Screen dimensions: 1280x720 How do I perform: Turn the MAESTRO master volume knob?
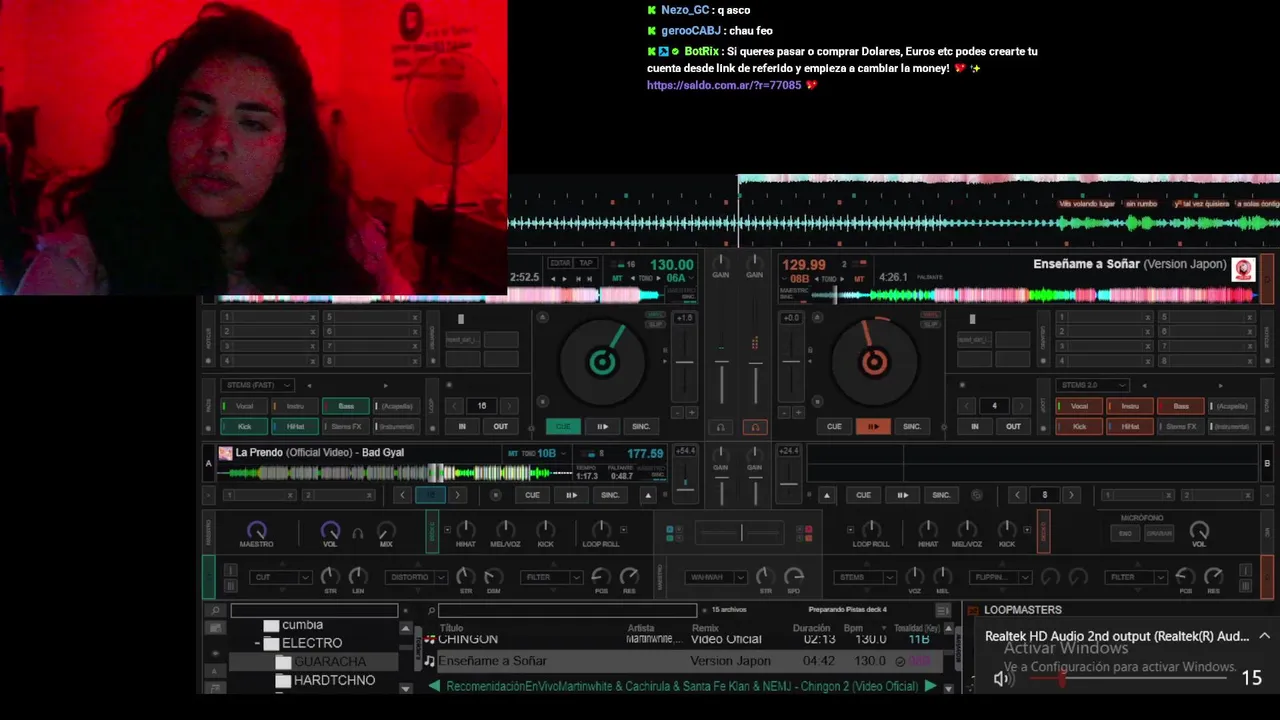pyautogui.click(x=256, y=530)
